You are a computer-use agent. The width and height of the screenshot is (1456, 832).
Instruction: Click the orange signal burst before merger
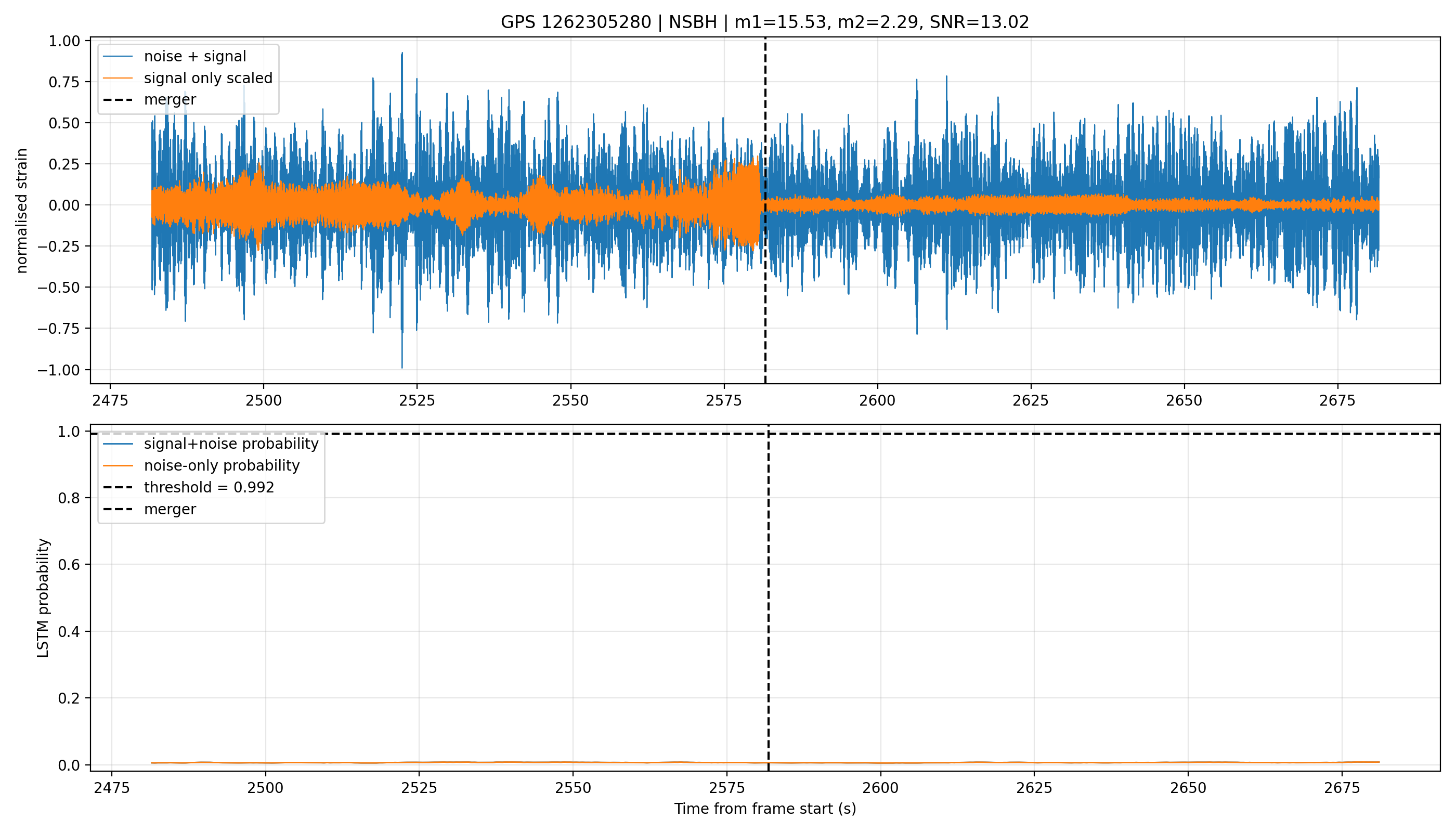pos(737,203)
